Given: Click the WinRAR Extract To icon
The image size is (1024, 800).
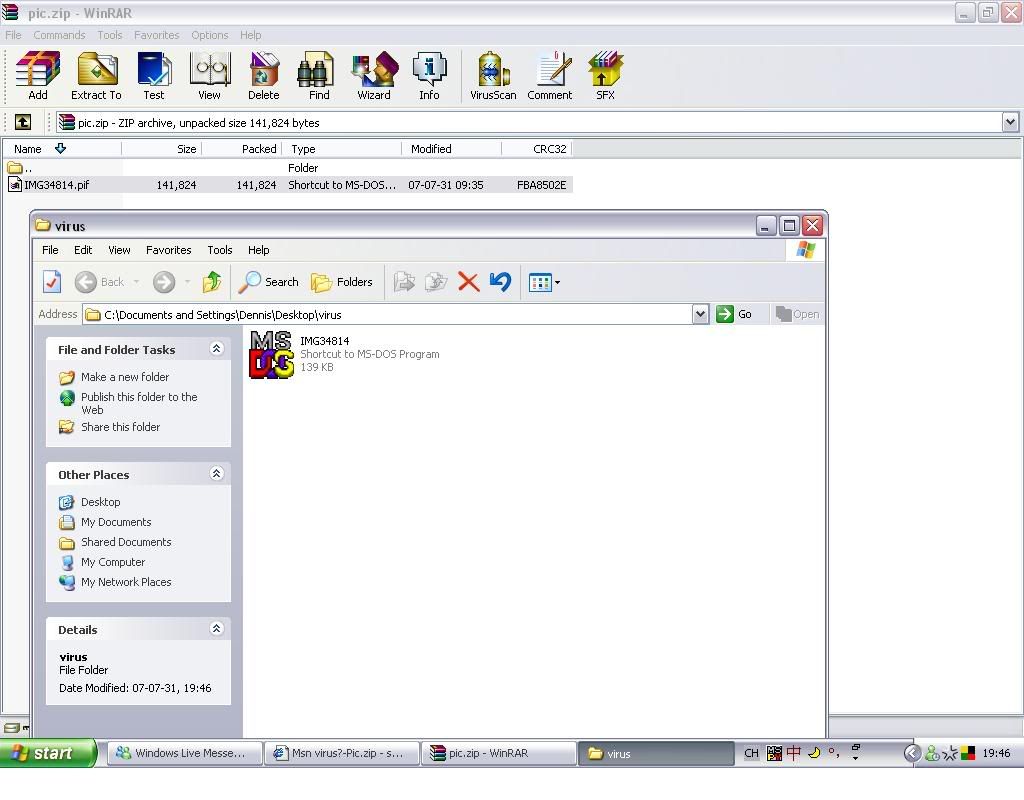Looking at the screenshot, I should coord(96,77).
